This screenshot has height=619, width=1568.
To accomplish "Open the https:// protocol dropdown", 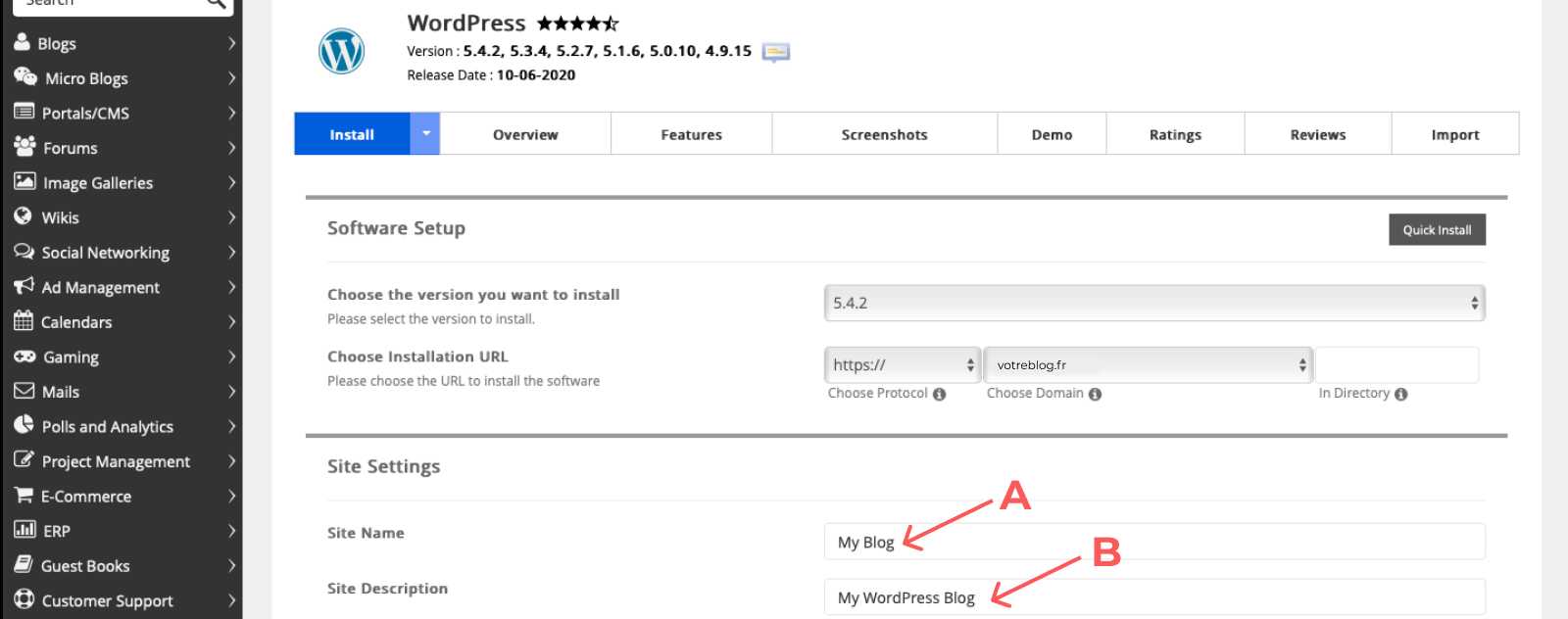I will click(x=903, y=364).
